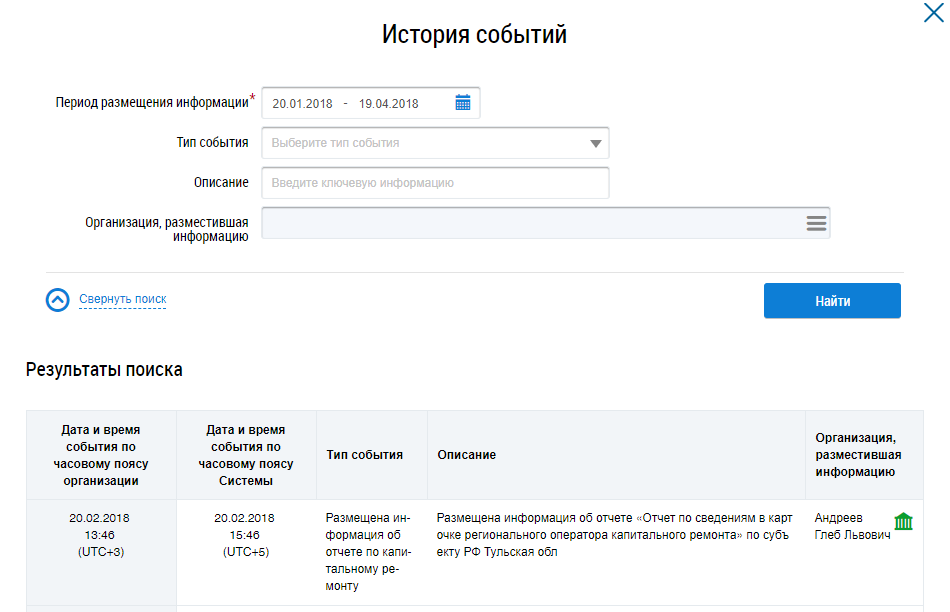
Task: Expand the event type dropdown arrow
Action: click(x=596, y=144)
